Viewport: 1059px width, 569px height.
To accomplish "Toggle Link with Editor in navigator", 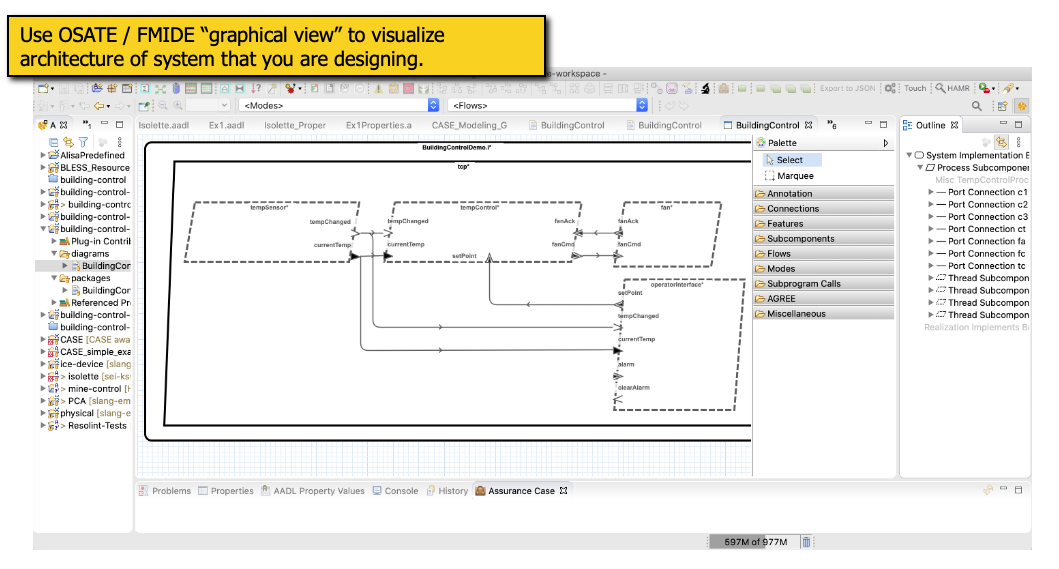I will click(68, 142).
